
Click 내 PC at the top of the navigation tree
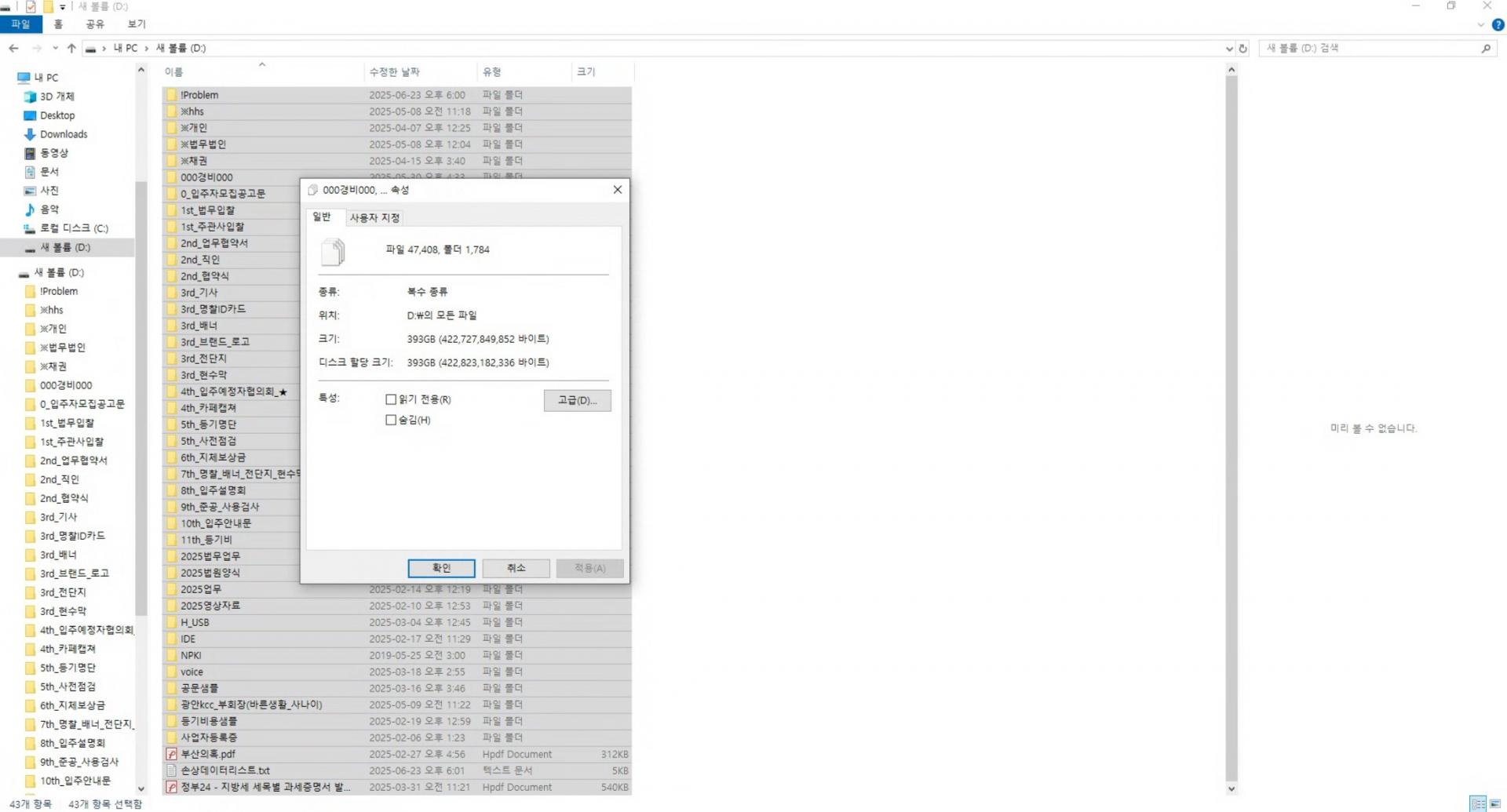pyautogui.click(x=46, y=78)
